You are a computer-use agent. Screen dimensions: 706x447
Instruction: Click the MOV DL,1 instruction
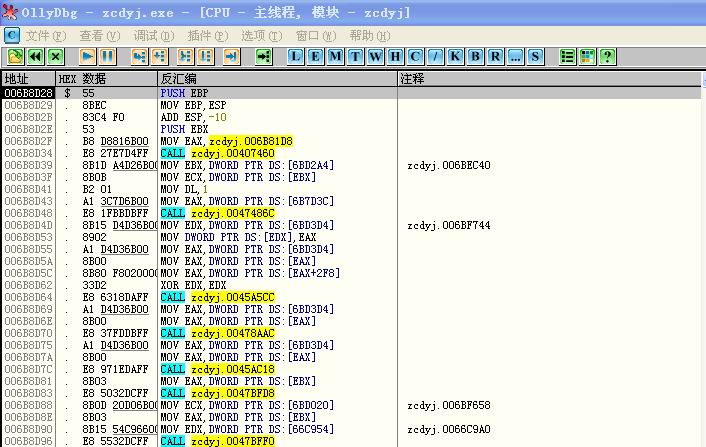point(184,190)
